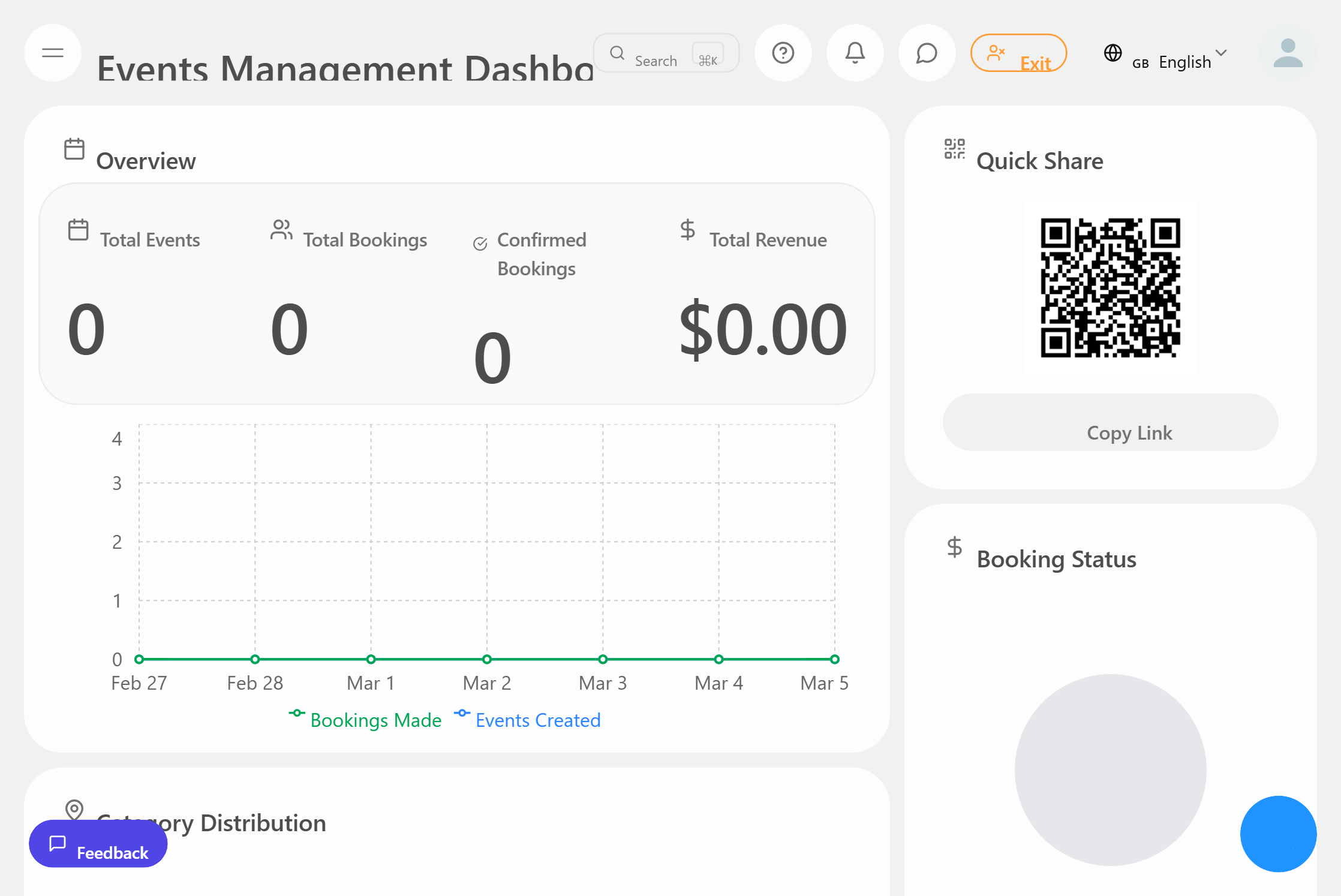Click the Total Revenue dollar icon
This screenshot has width=1341, height=896.
687,230
